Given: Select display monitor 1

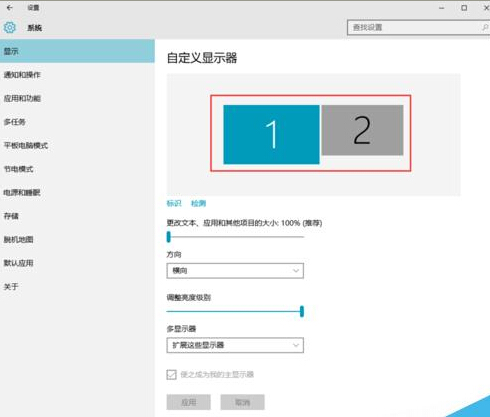Looking at the screenshot, I should click(x=271, y=134).
